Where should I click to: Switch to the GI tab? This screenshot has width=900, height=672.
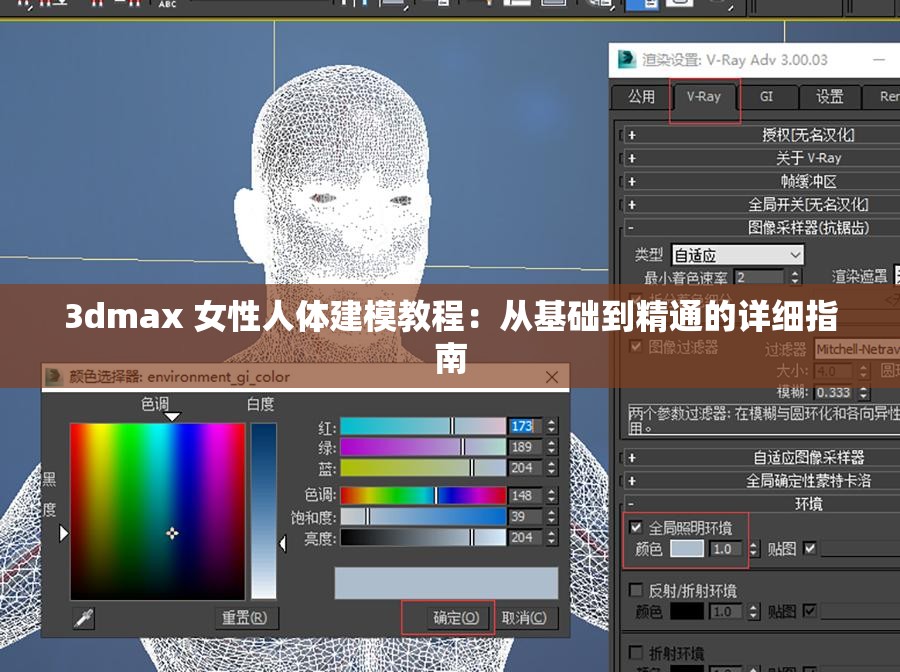click(x=767, y=96)
